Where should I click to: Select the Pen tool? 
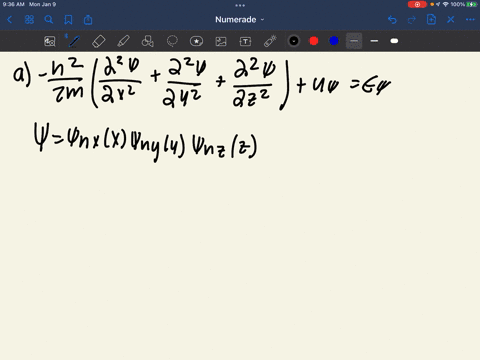[74, 41]
